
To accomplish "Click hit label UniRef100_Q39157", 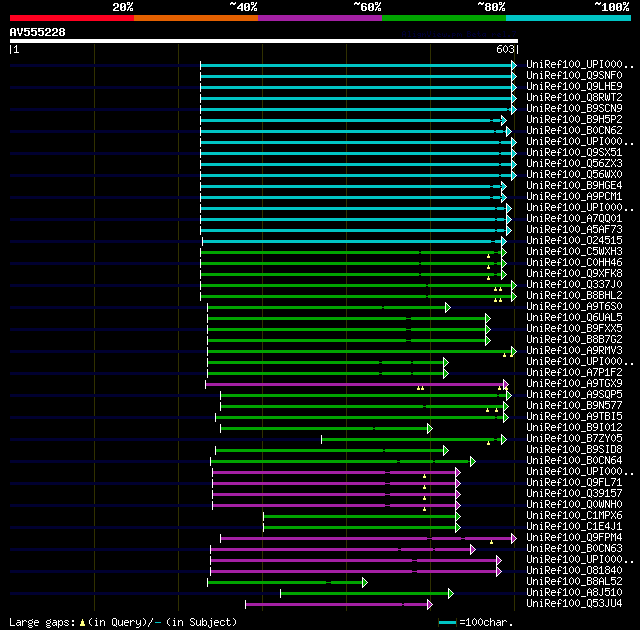I will tap(574, 494).
